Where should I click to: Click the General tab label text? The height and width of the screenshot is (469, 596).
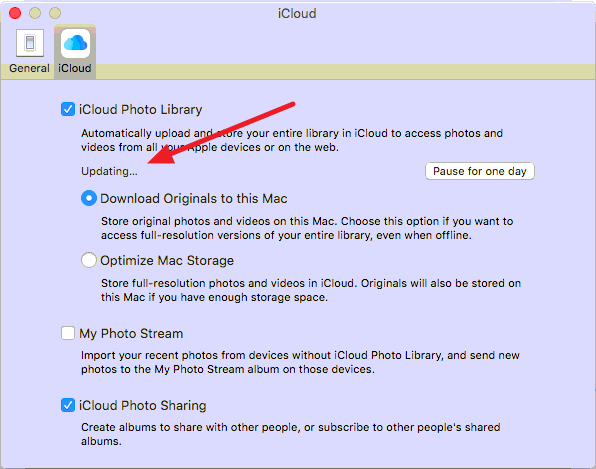coord(29,68)
